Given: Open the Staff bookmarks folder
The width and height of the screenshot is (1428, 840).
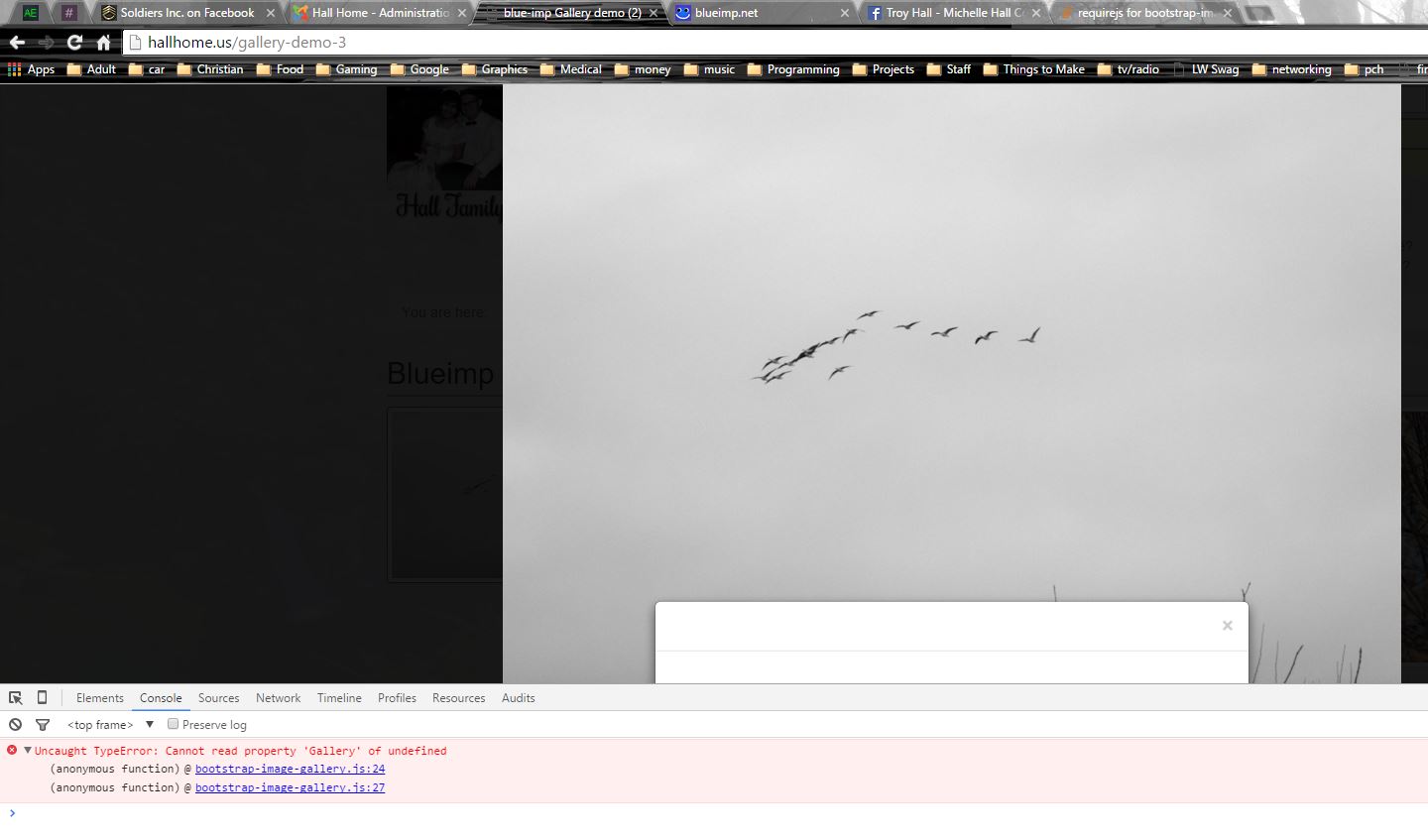Looking at the screenshot, I should [x=948, y=69].
